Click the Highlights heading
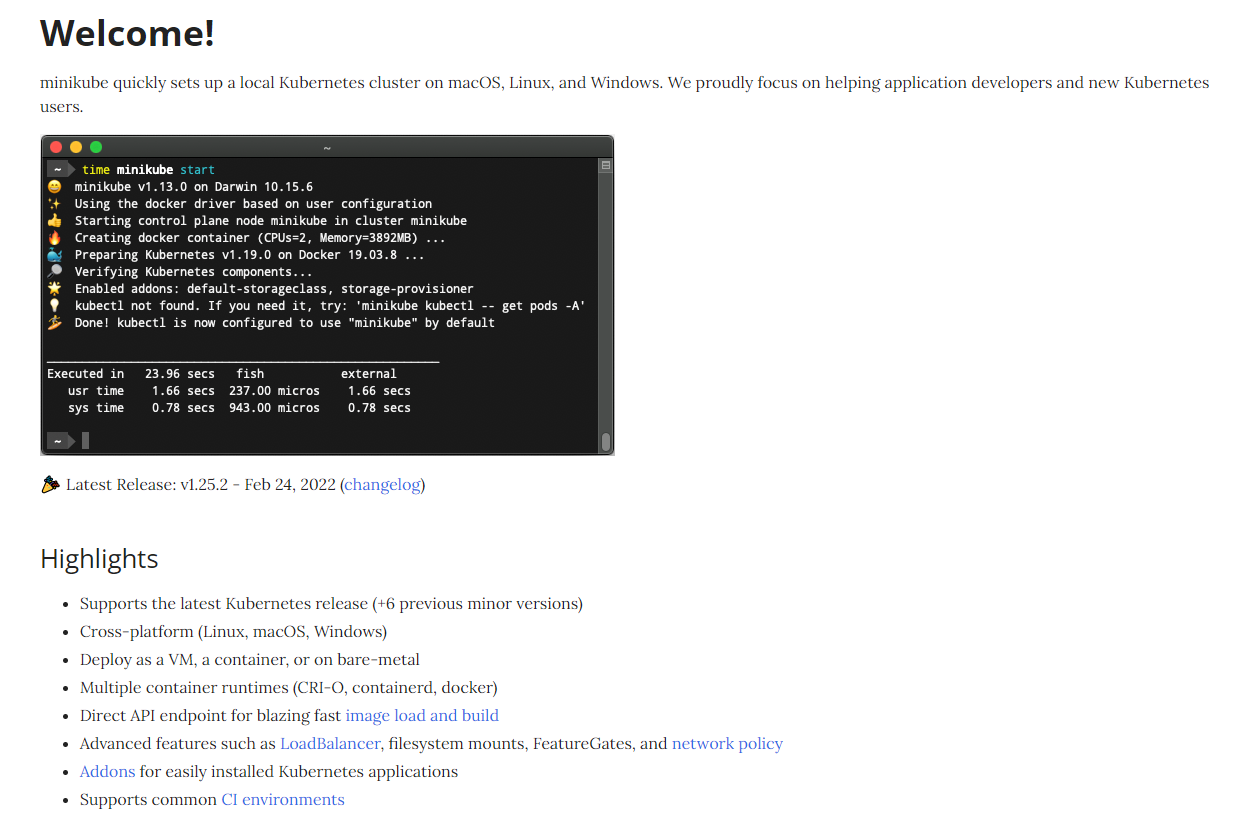The image size is (1260, 829). (99, 558)
